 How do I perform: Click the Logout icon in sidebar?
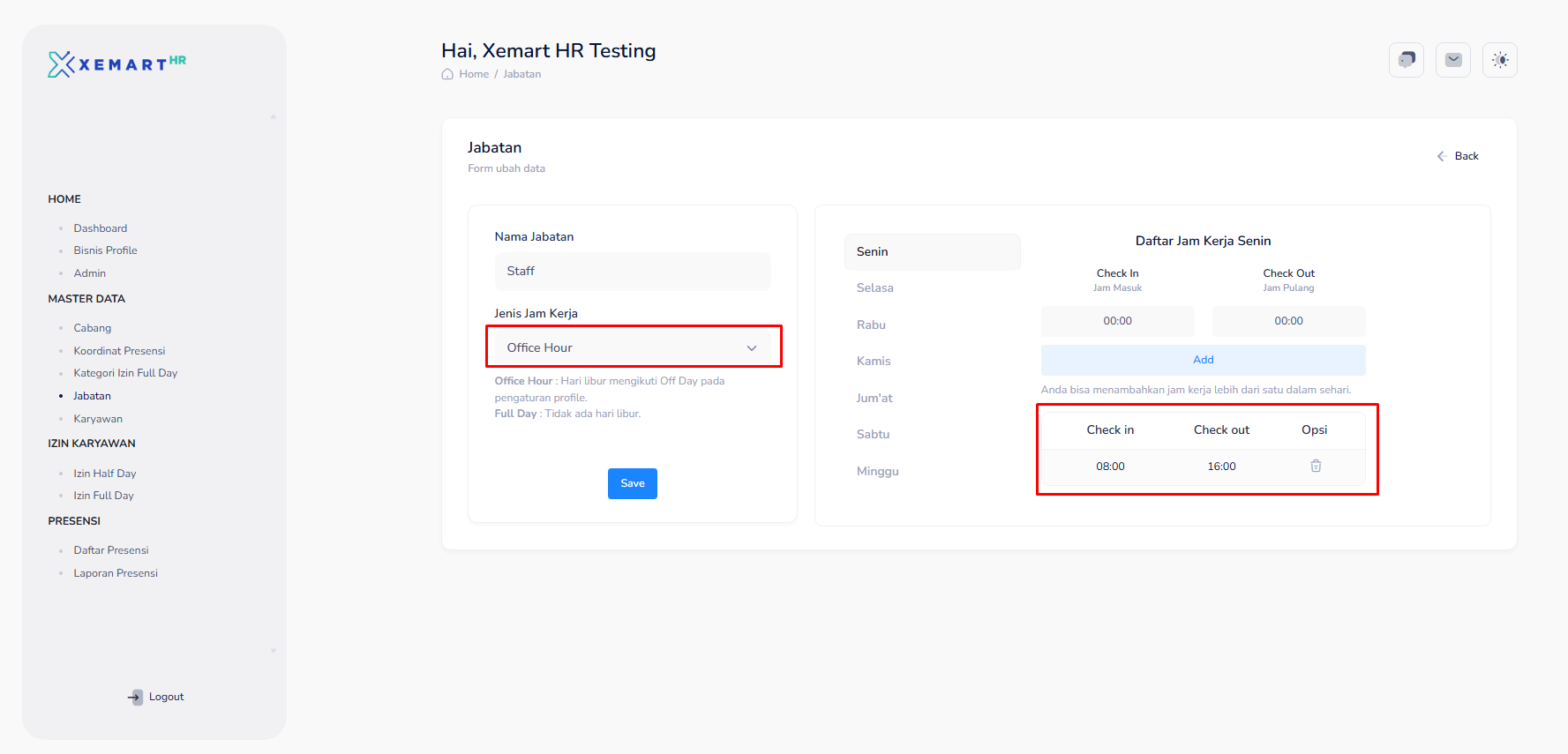coord(135,697)
